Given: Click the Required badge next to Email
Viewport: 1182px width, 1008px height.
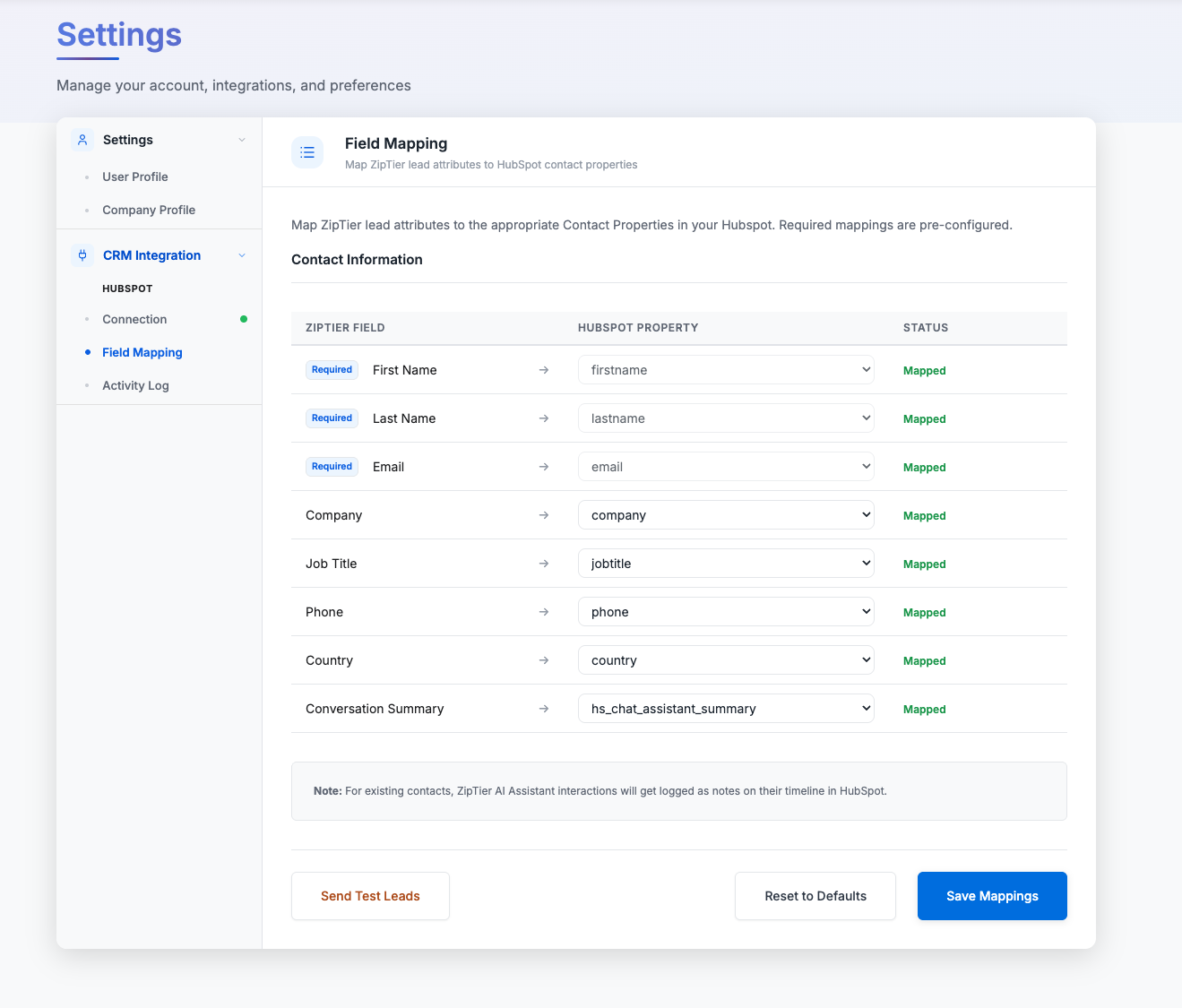Looking at the screenshot, I should tap(332, 467).
